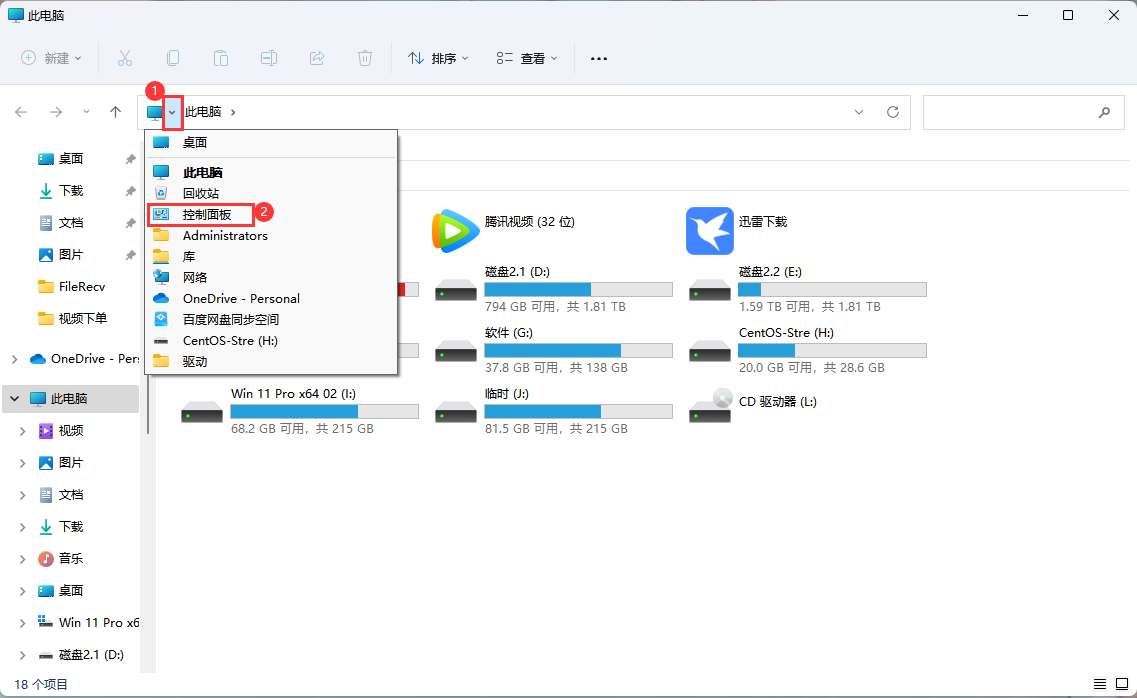The image size is (1137, 698).
Task: Click the Cut scissors icon in toolbar
Action: [x=125, y=58]
